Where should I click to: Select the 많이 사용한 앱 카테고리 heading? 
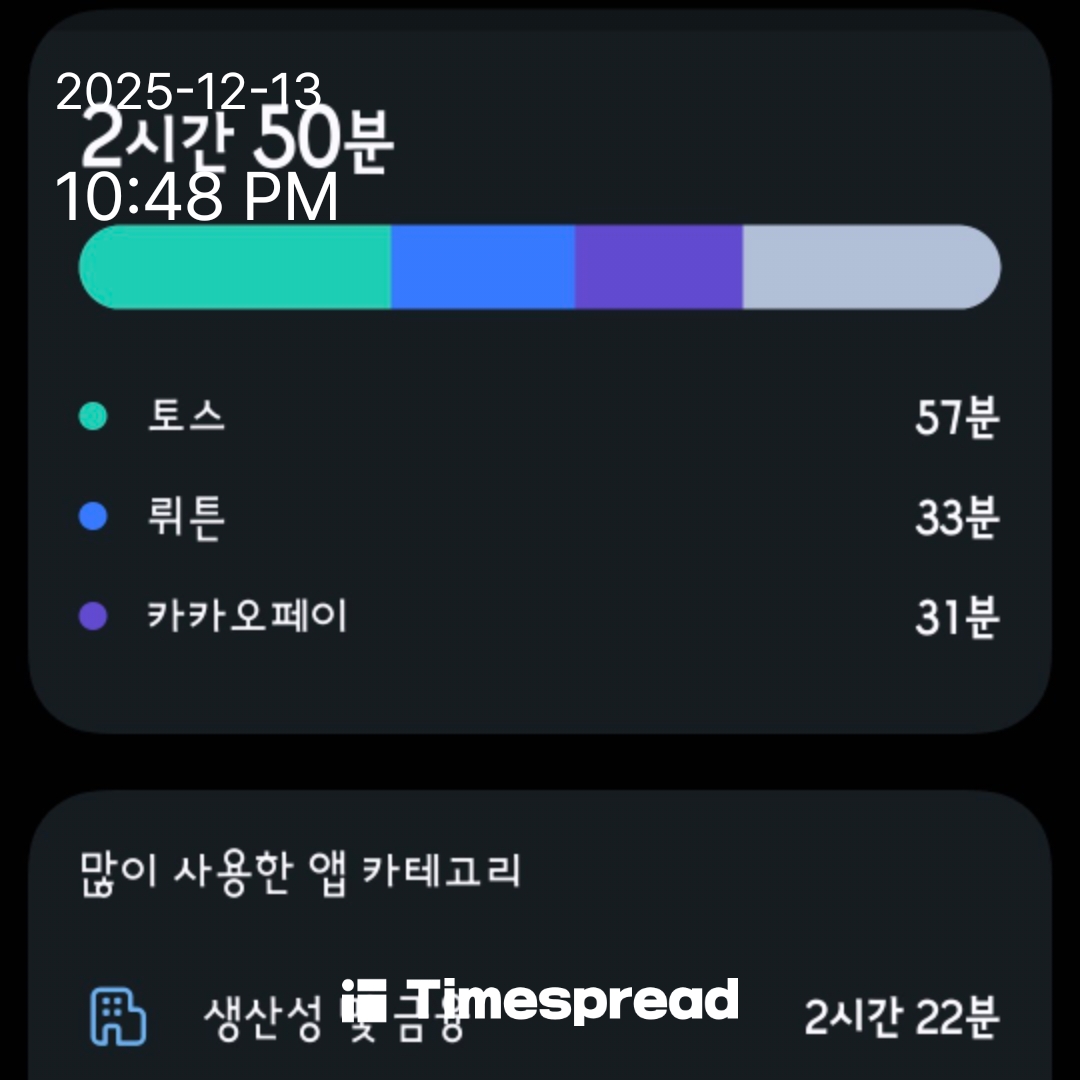tap(300, 870)
